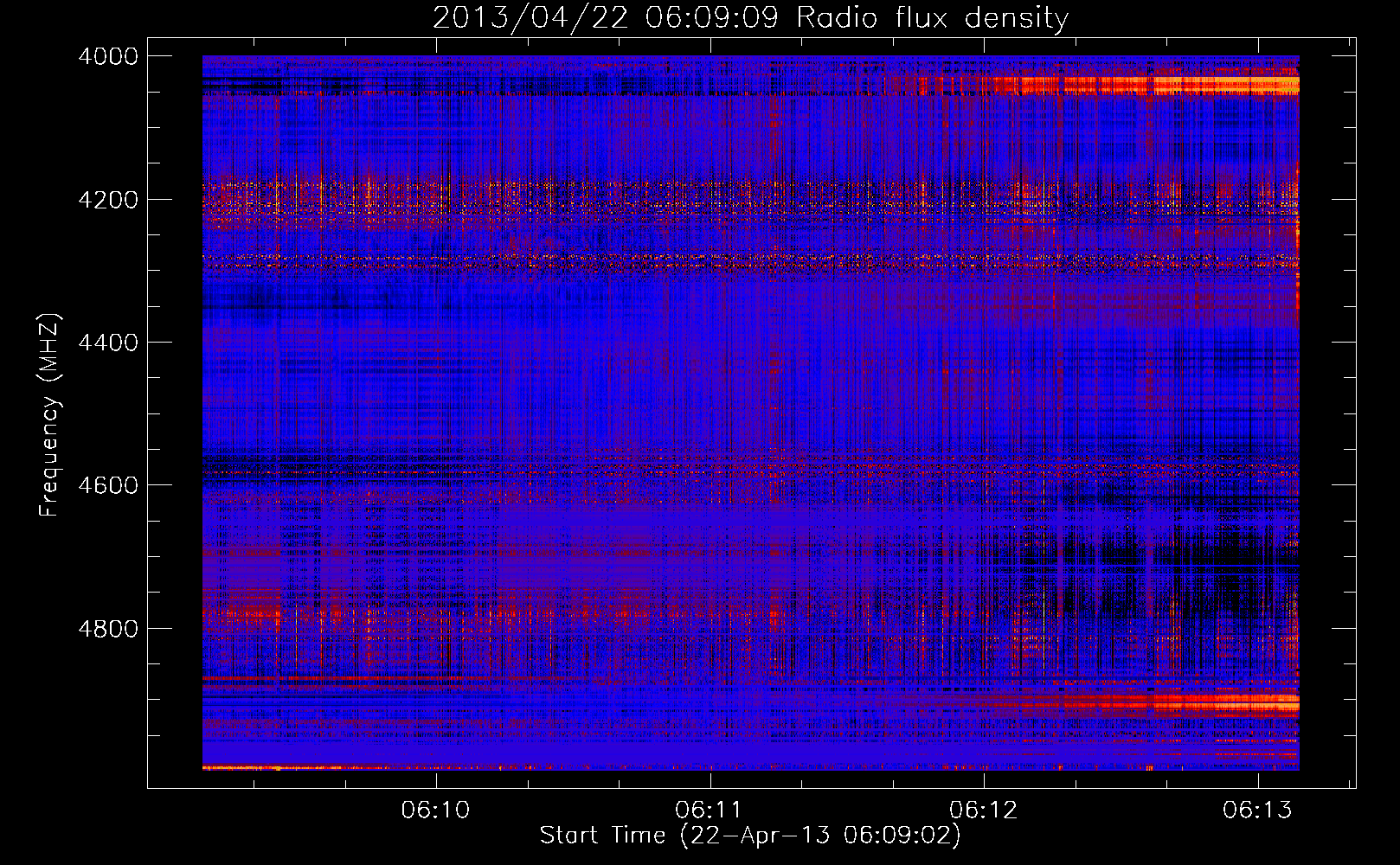Screen dimensions: 1400x865
Task: Click the 06:13 time tick label
Action: [1257, 810]
